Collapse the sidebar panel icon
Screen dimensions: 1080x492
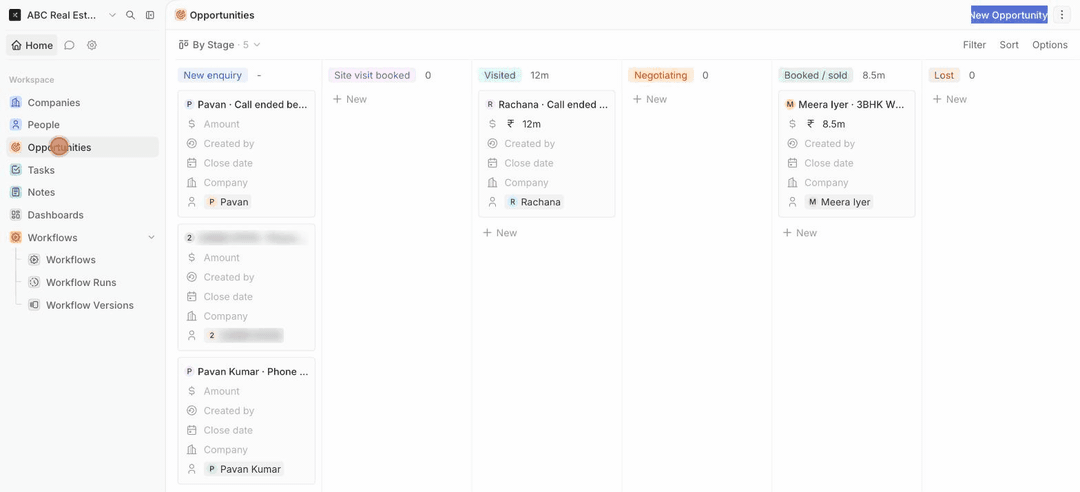[x=150, y=15]
